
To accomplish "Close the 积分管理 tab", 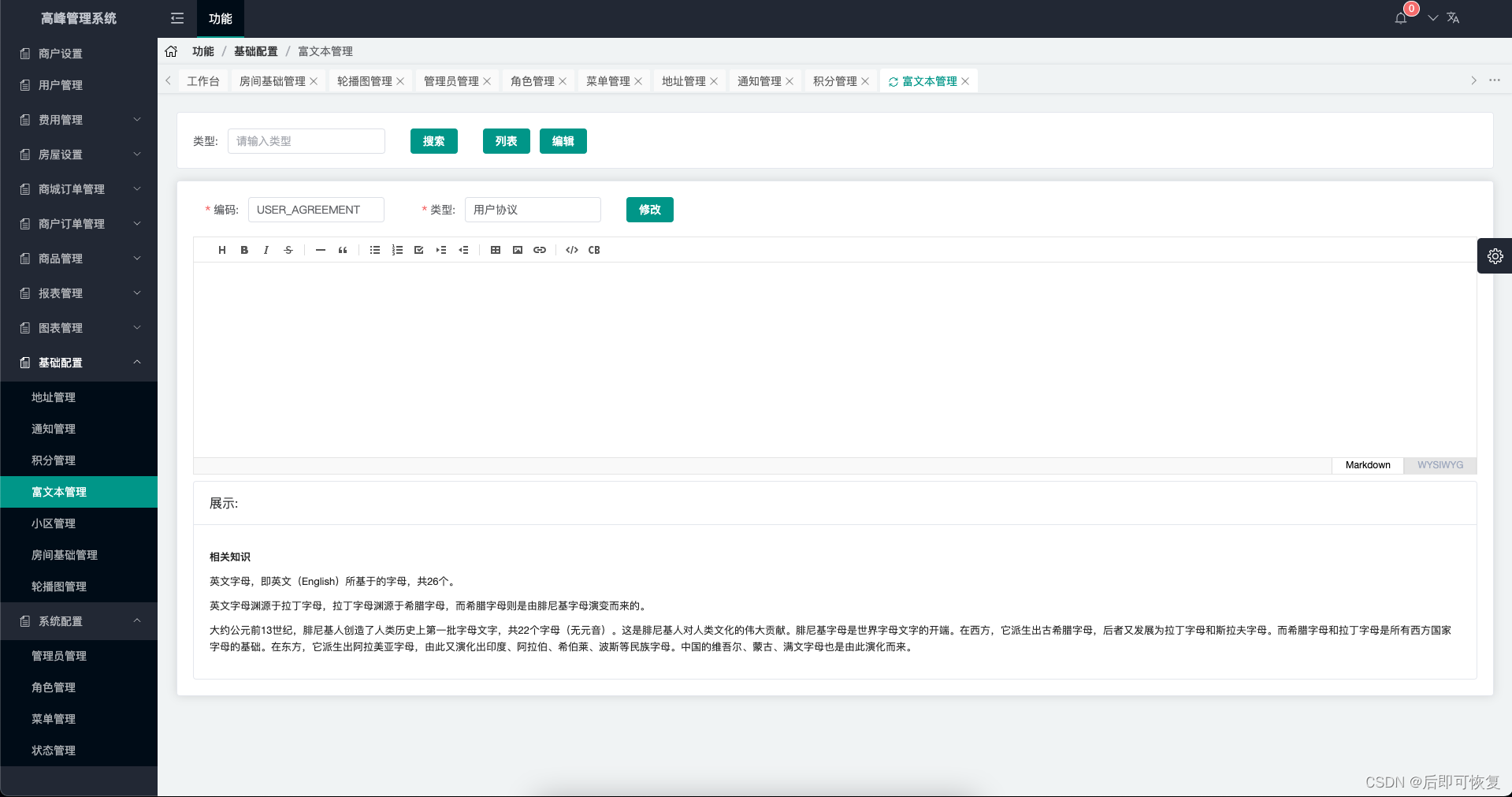I will pos(865,81).
